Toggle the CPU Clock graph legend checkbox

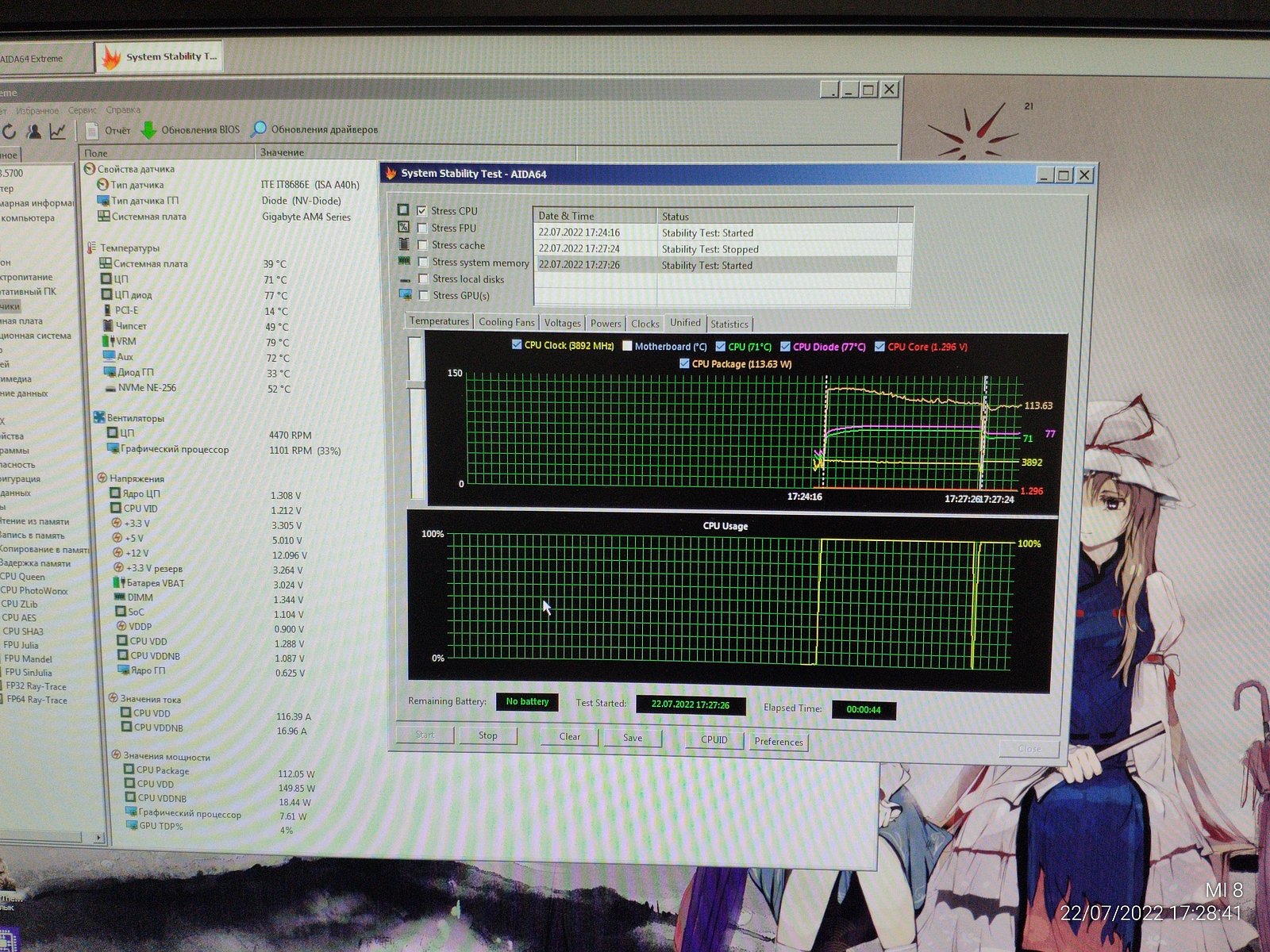[x=517, y=345]
